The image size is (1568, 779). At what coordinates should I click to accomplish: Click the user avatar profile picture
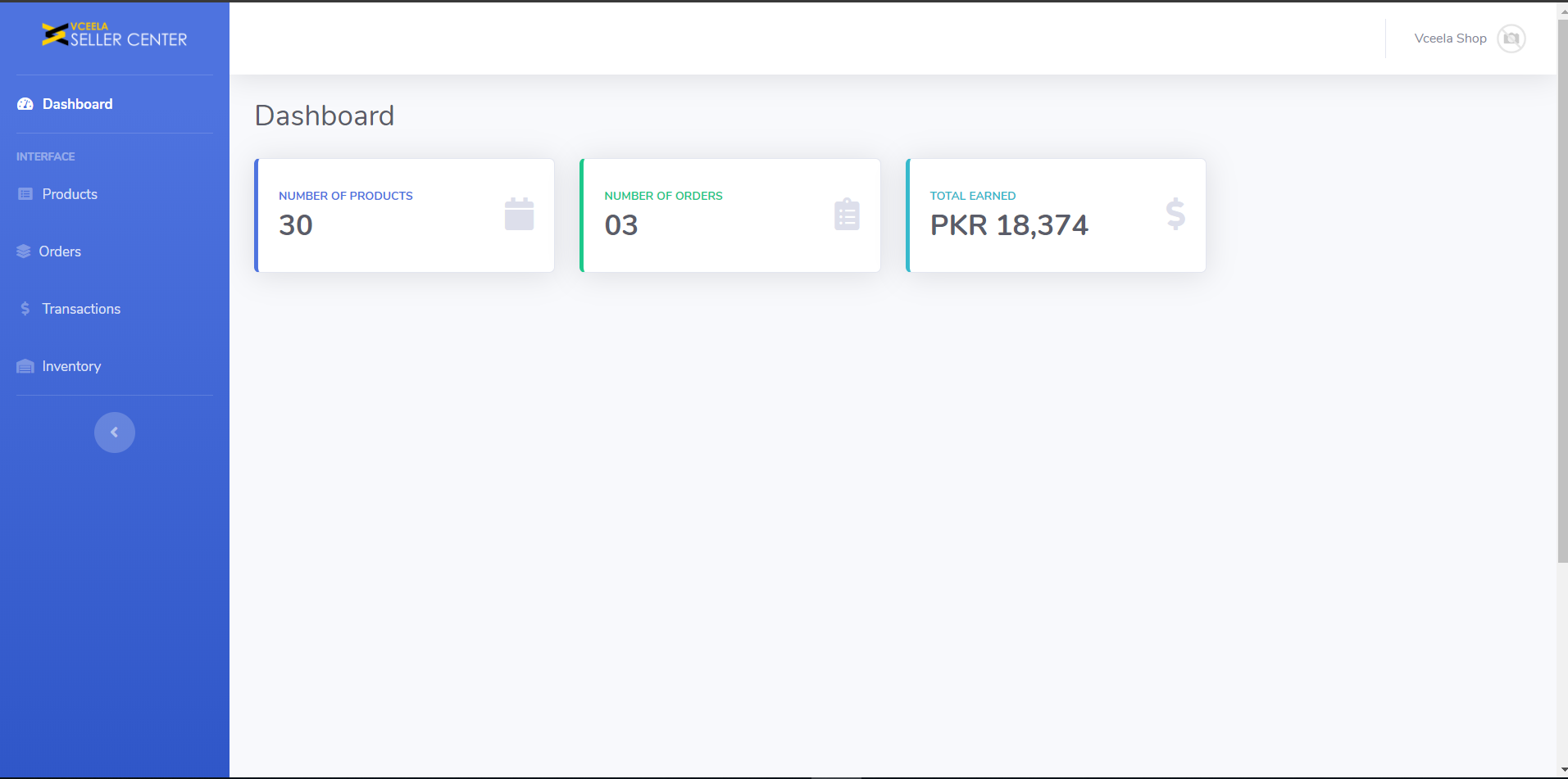pyautogui.click(x=1511, y=38)
